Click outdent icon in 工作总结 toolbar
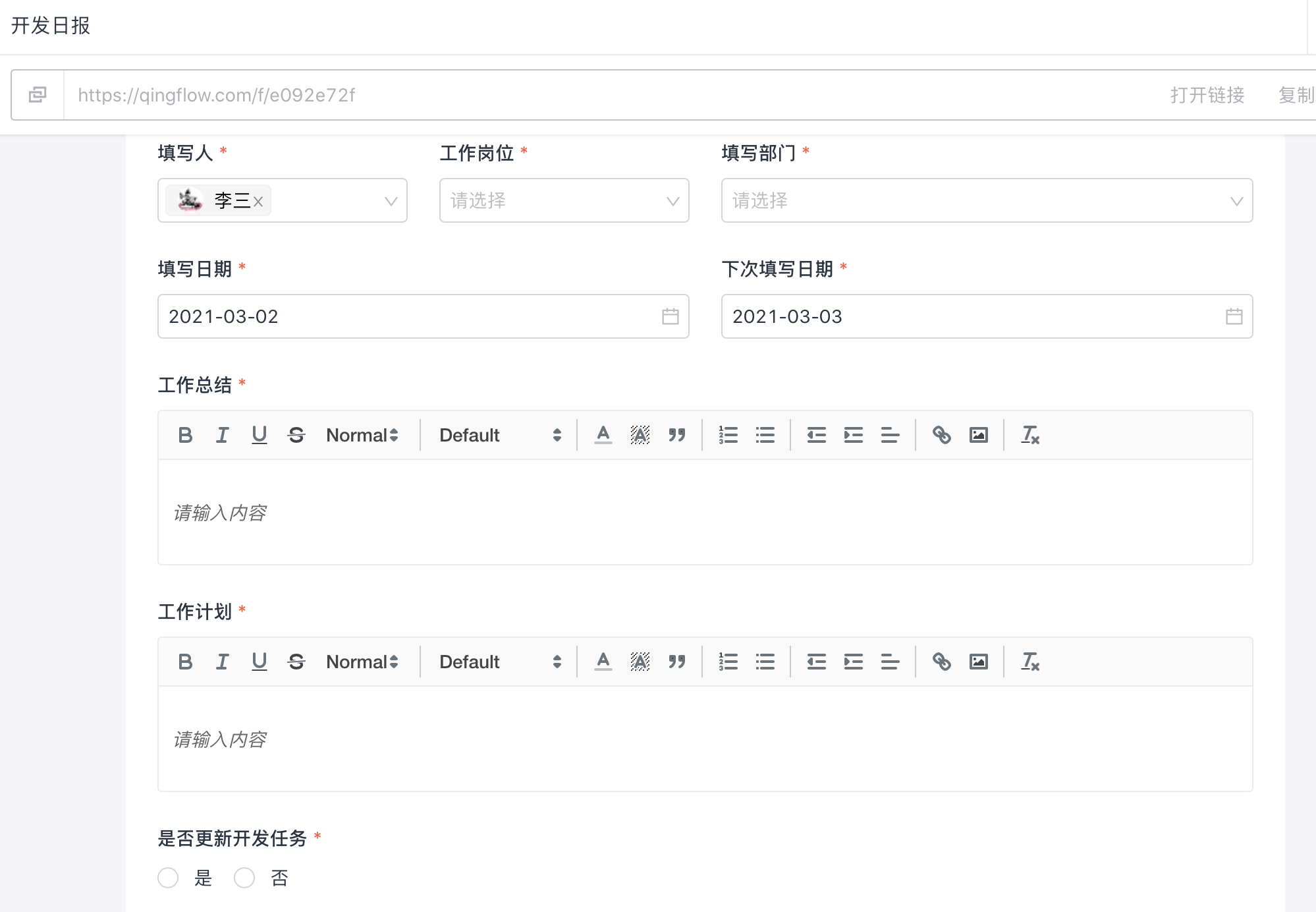1316x912 pixels. point(816,435)
